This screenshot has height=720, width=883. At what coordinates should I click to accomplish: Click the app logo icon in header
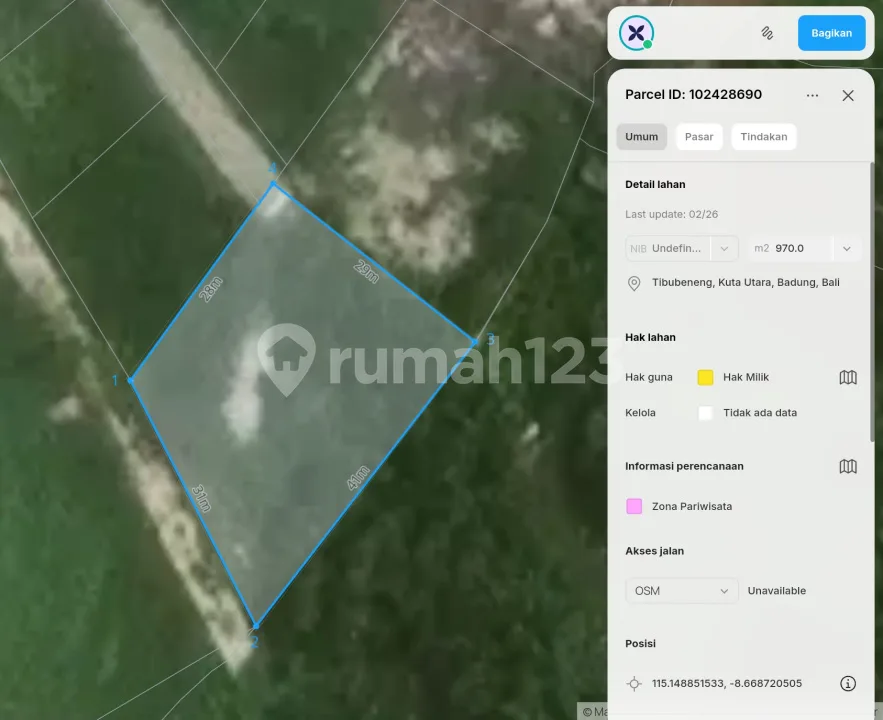(636, 33)
